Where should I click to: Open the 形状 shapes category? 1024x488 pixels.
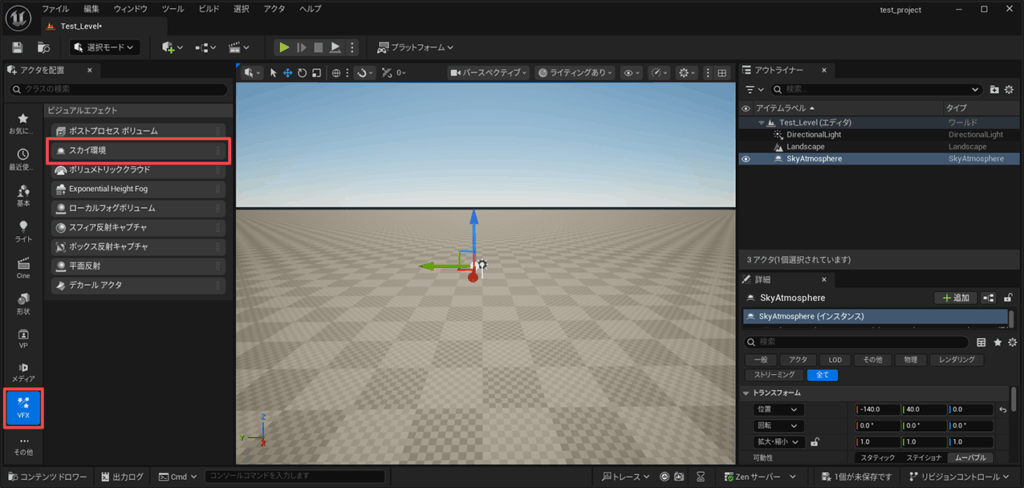[23, 302]
